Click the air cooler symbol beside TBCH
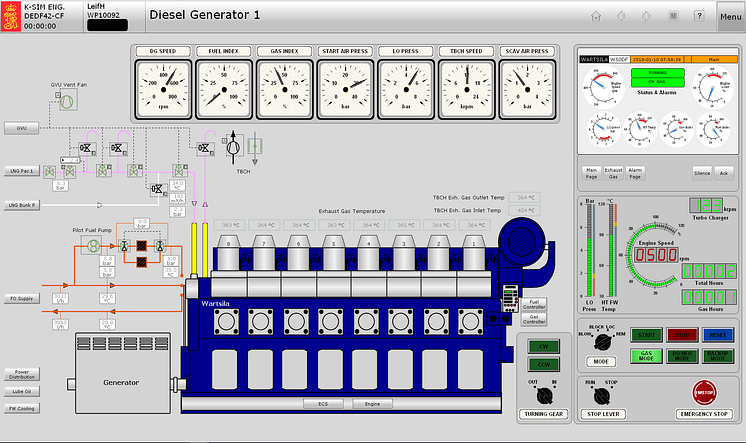 [x=255, y=146]
